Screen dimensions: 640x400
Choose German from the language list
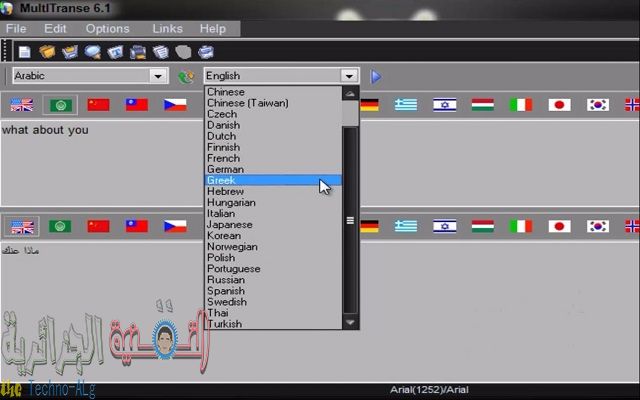(x=273, y=169)
